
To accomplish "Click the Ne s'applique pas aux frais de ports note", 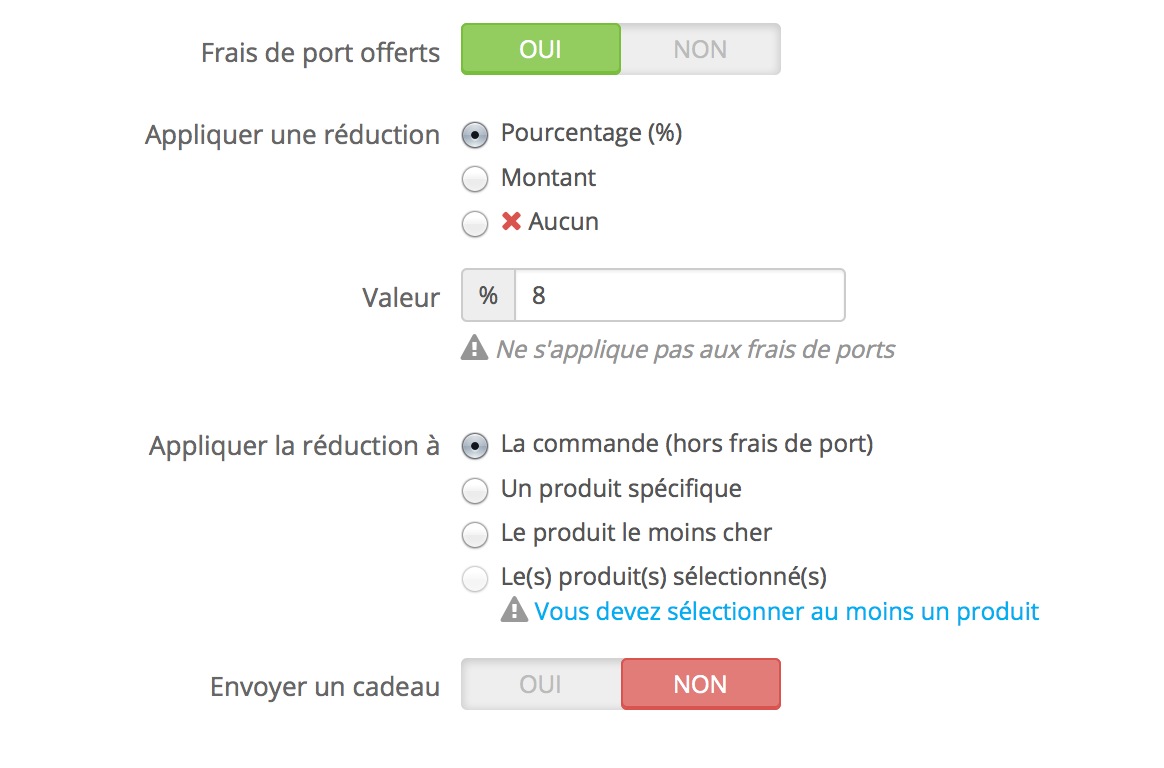I will [x=696, y=349].
